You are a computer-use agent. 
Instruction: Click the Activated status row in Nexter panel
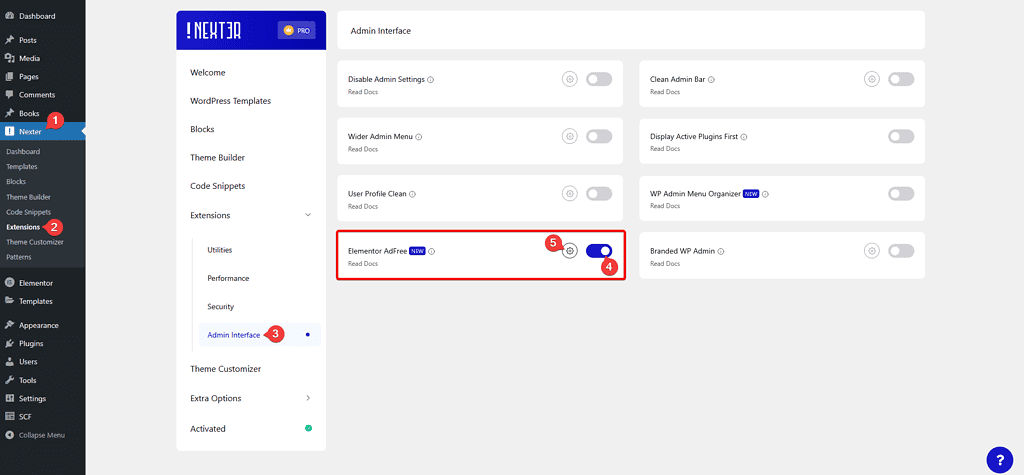[x=251, y=429]
